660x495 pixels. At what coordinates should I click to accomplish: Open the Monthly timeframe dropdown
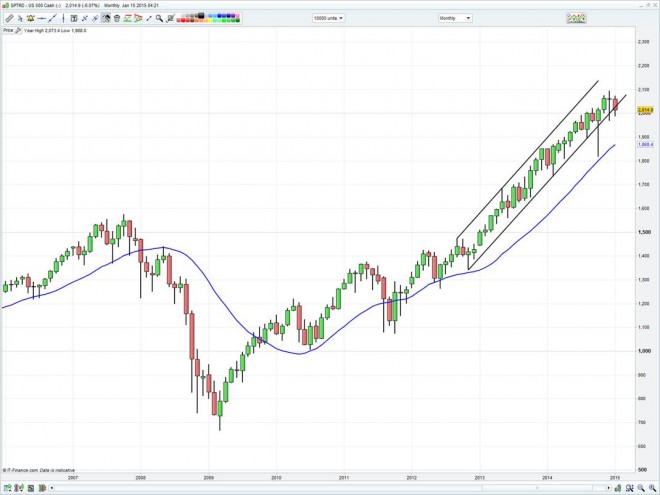click(455, 18)
